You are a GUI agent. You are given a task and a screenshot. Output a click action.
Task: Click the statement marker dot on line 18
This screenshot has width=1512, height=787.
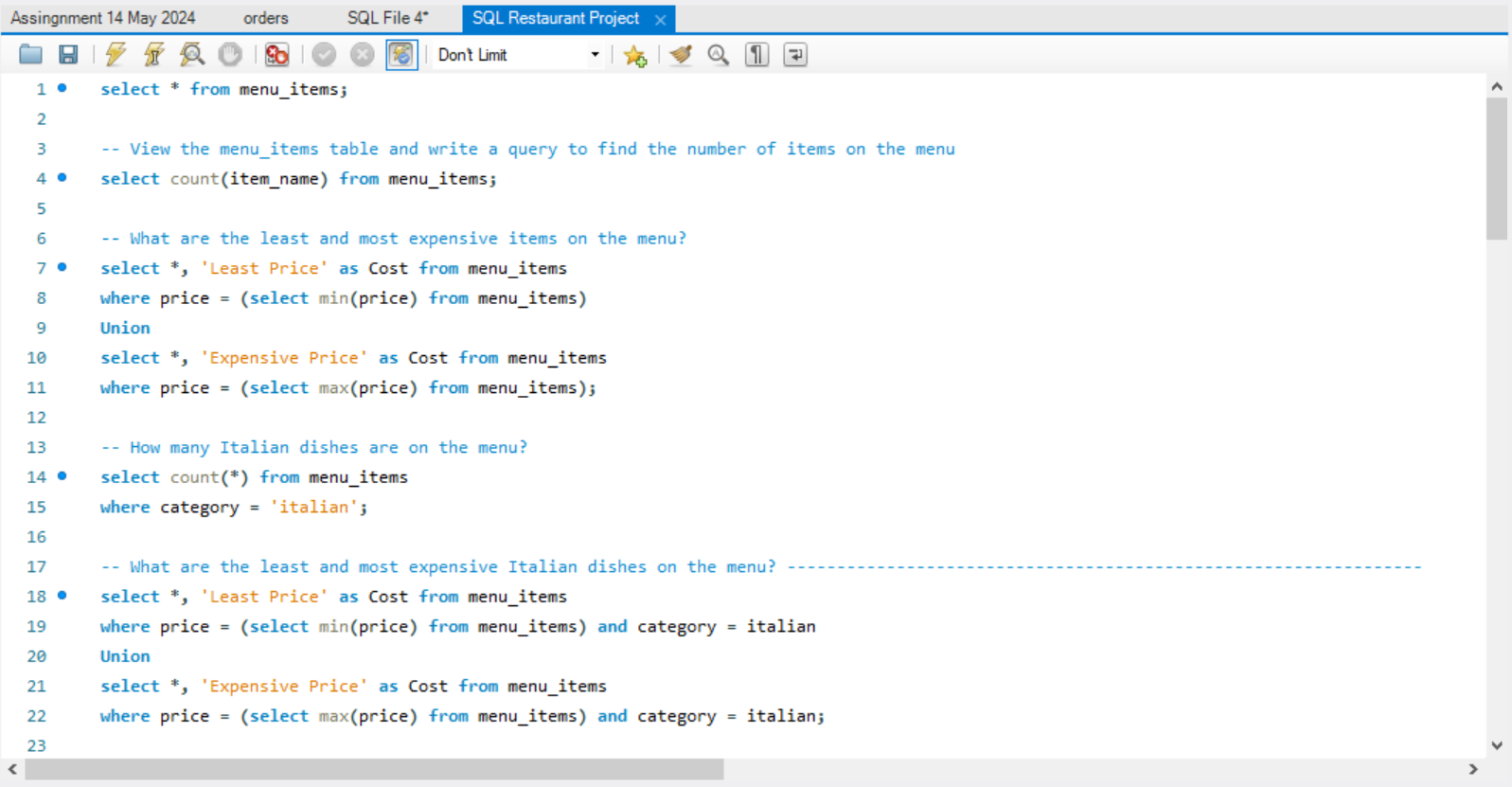click(62, 596)
